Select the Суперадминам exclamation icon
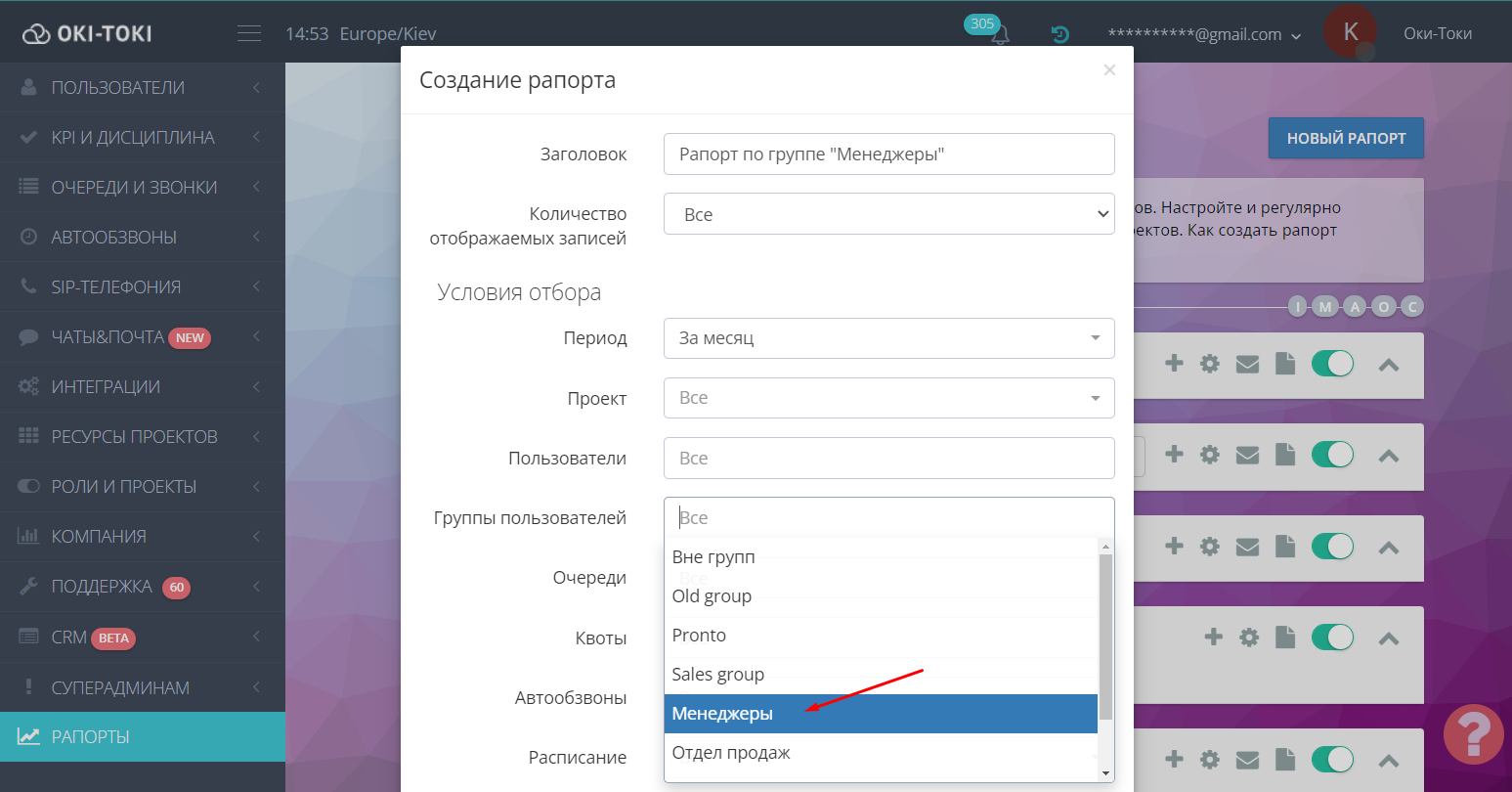 tap(29, 686)
